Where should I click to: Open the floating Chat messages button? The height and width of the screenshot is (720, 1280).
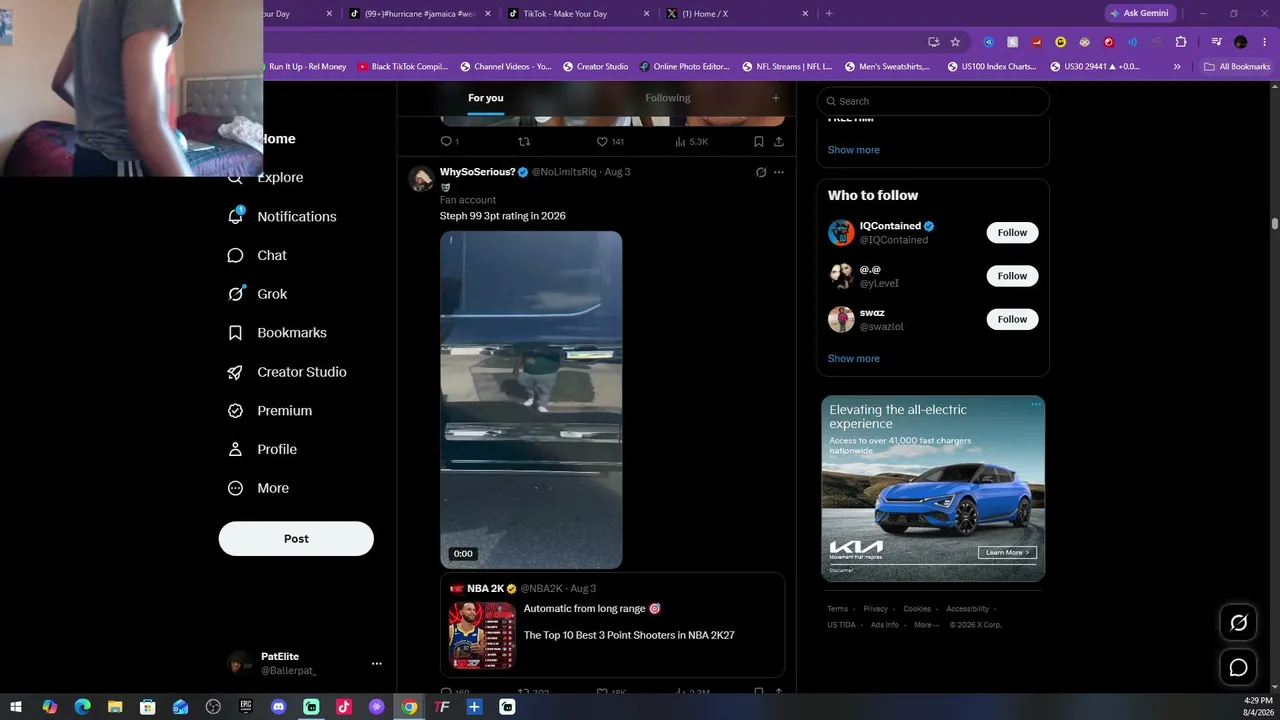(x=1238, y=667)
